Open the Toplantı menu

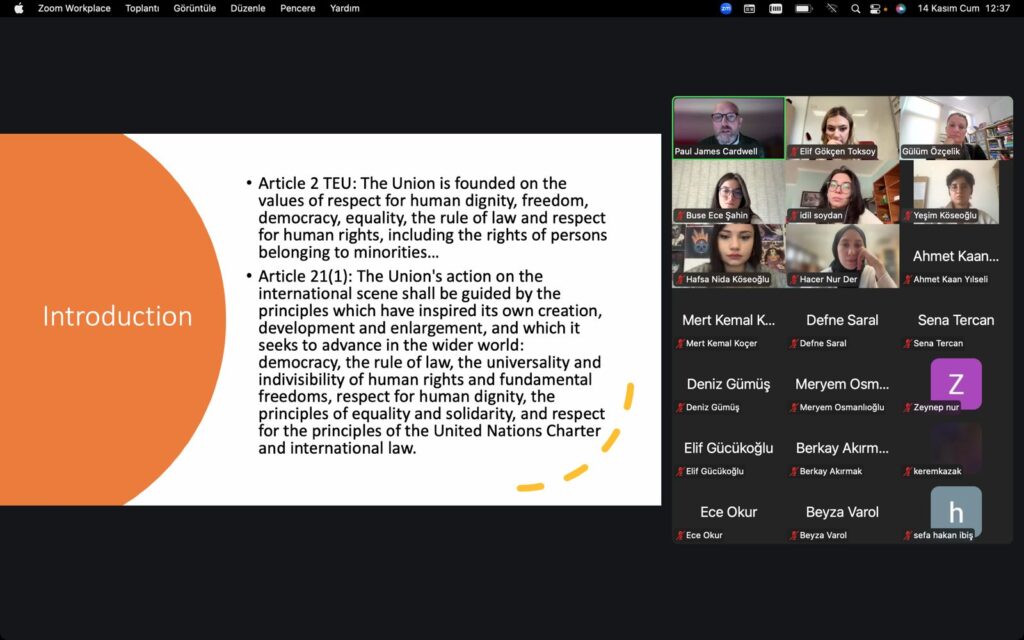point(142,8)
